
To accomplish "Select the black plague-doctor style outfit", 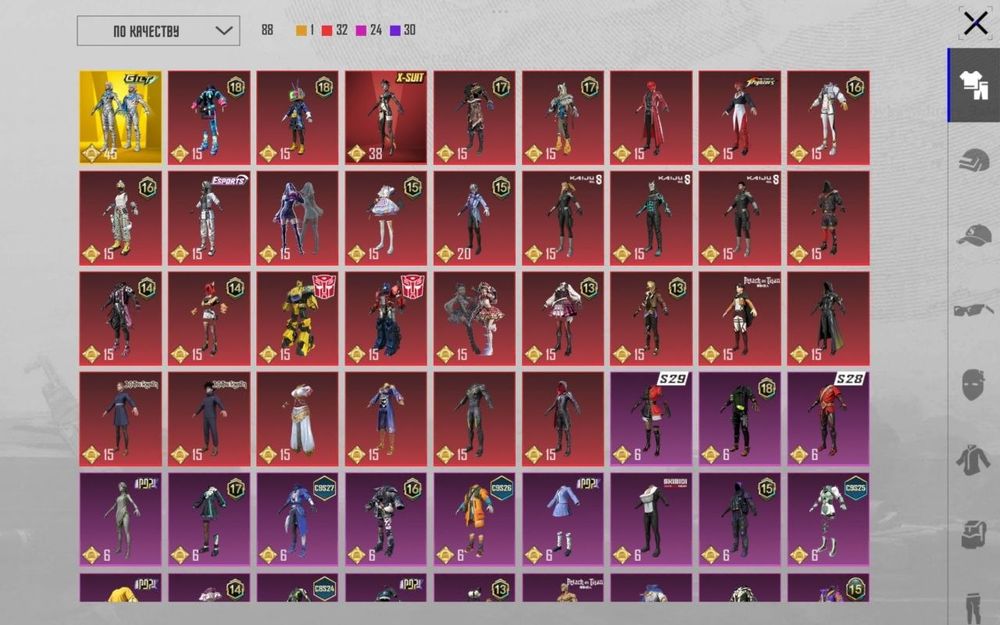I will (828, 318).
